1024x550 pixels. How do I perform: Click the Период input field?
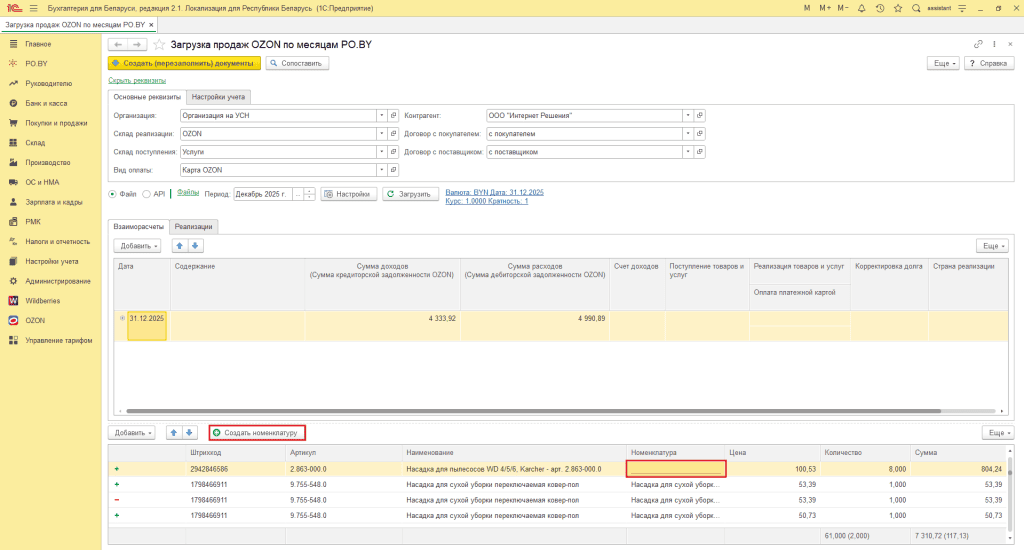click(263, 194)
